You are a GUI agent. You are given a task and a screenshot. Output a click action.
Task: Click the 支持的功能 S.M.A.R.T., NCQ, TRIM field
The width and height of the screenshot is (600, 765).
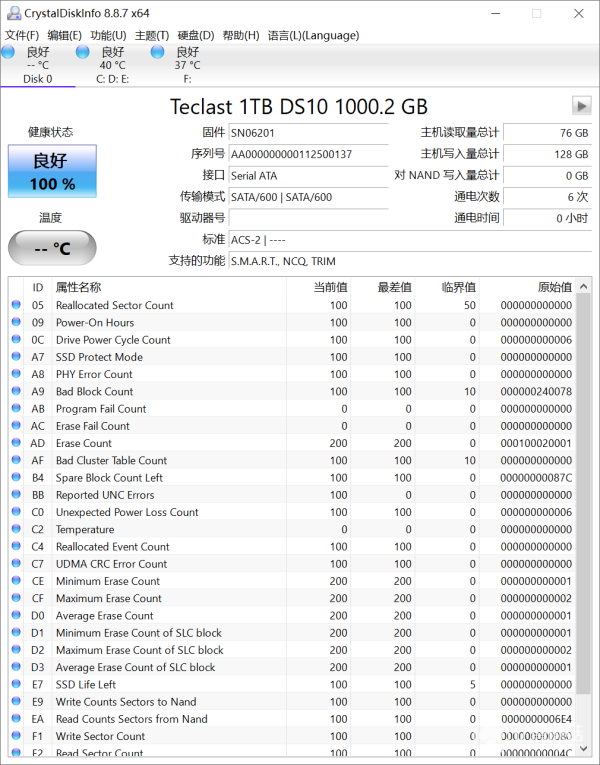click(410, 261)
